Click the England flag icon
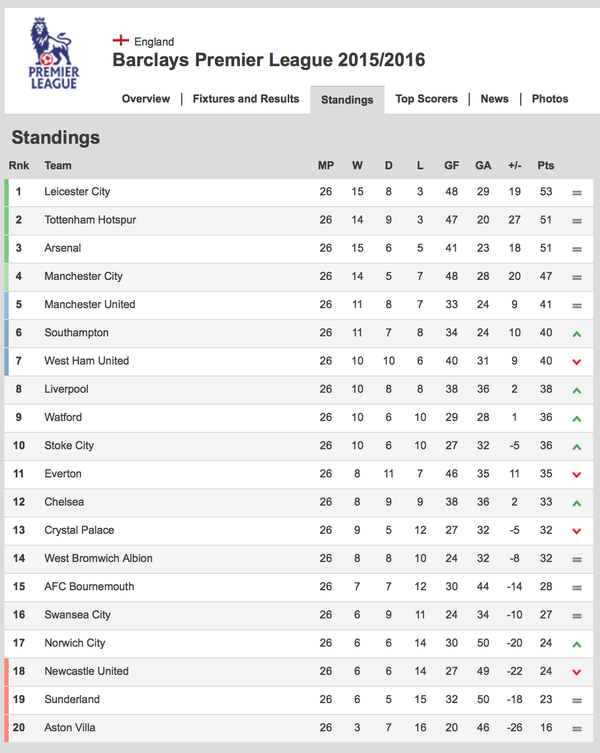 tap(121, 40)
